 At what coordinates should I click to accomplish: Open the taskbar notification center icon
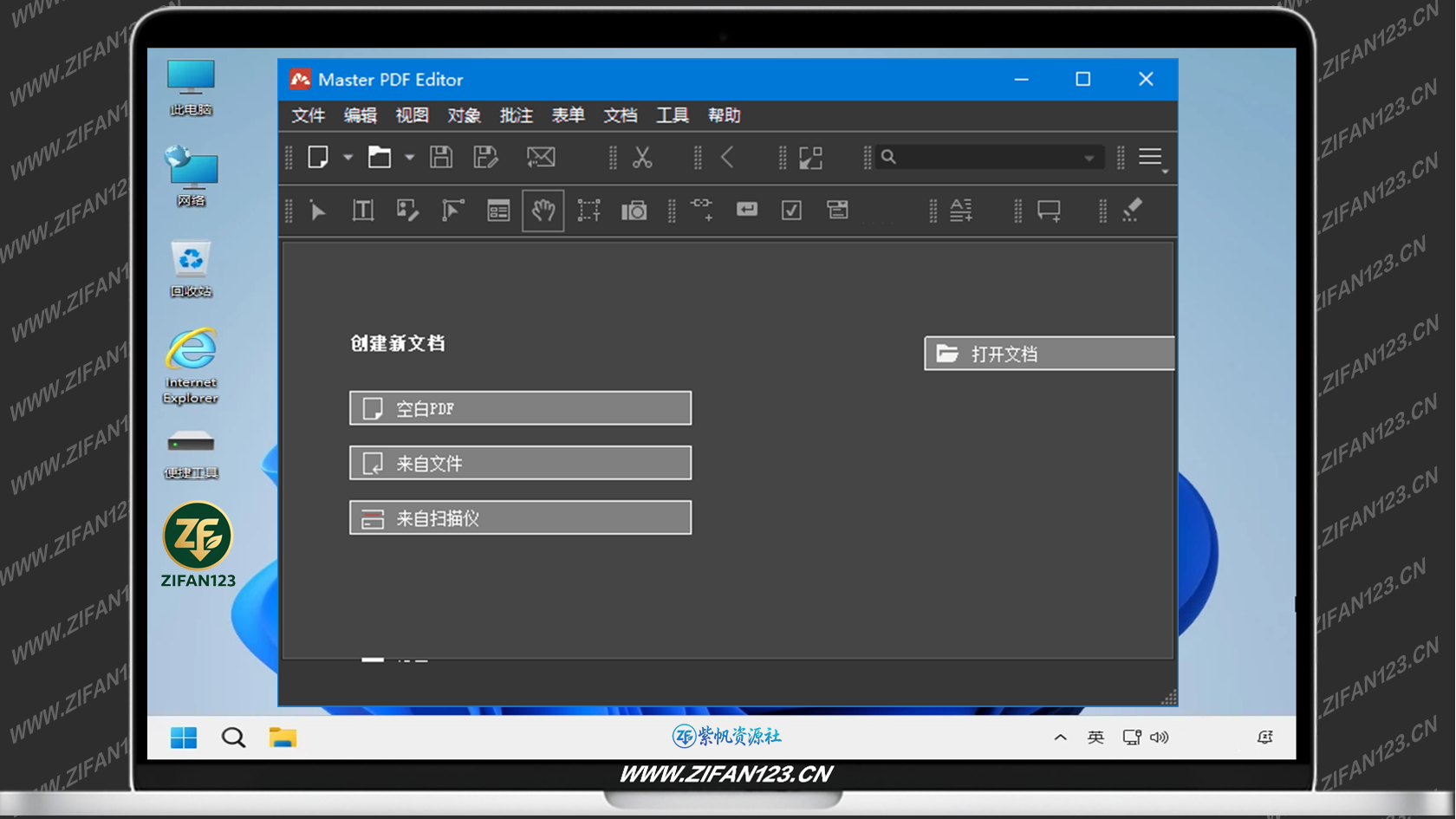(1265, 738)
